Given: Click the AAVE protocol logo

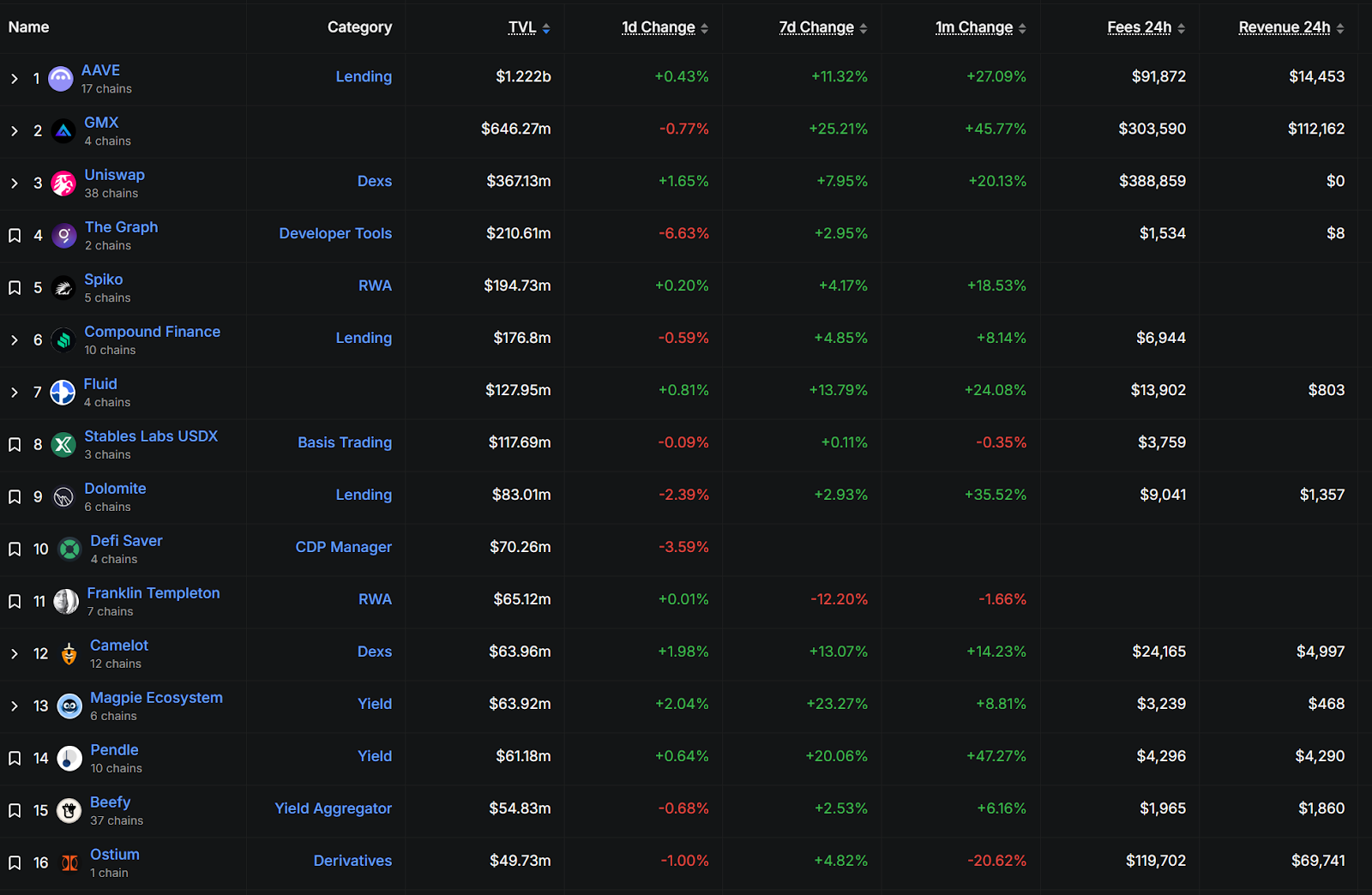Looking at the screenshot, I should 61,79.
